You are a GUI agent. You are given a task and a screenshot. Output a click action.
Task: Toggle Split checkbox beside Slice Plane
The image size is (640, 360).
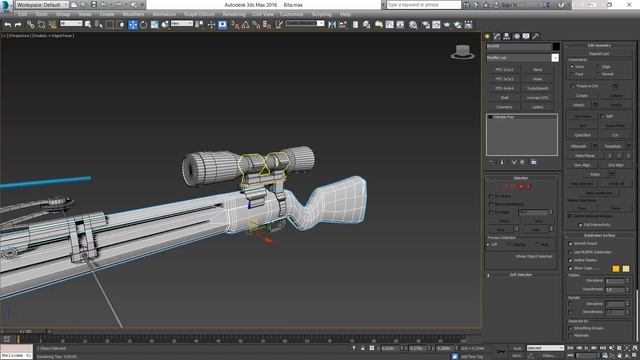coord(602,116)
